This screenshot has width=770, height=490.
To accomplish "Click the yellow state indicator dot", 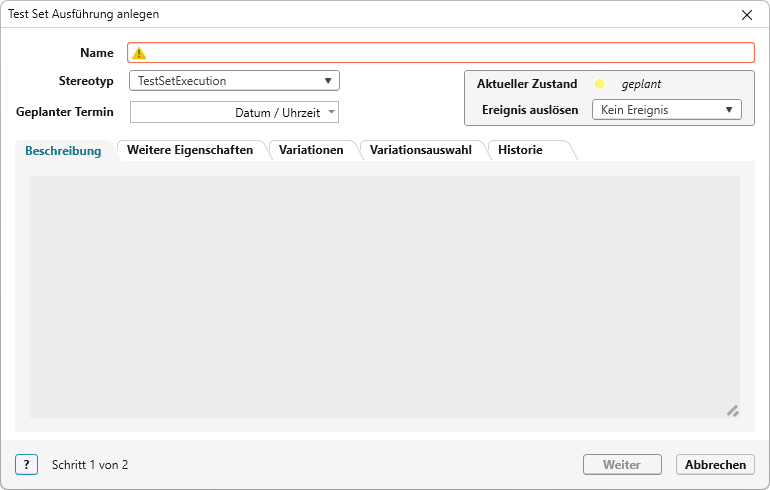I will pos(599,83).
